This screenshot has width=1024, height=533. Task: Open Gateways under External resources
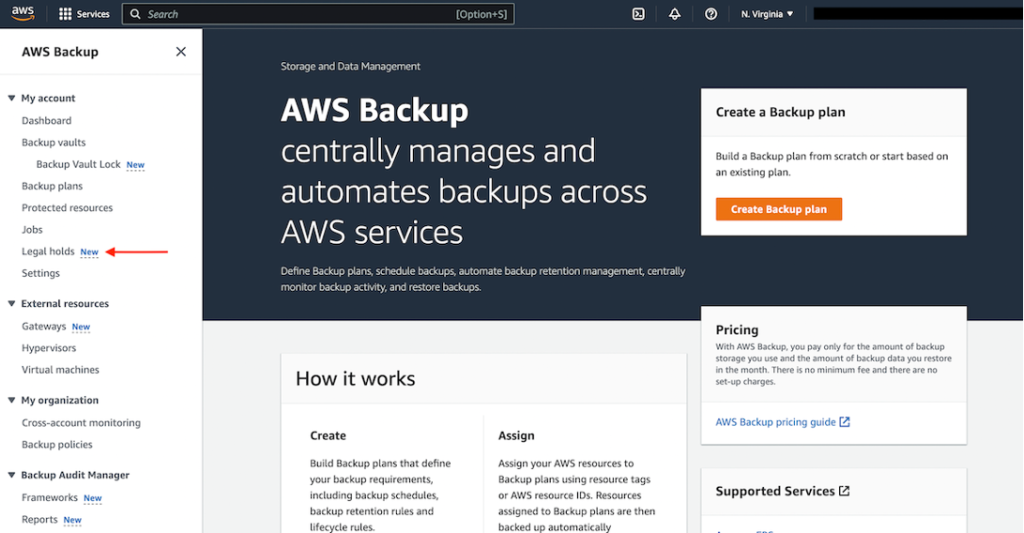(x=44, y=327)
